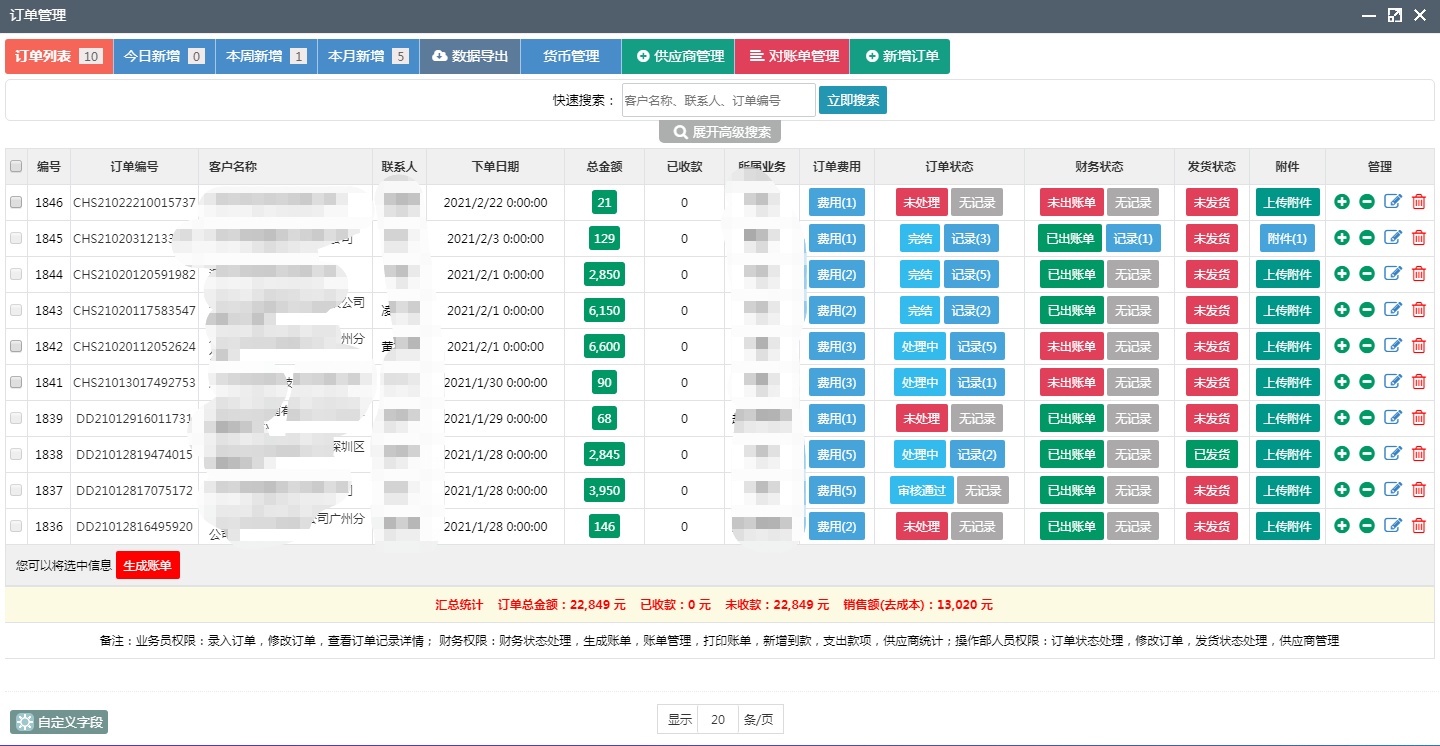1440x746 pixels.
Task: Click minus icon in order 1845 row
Action: click(x=1367, y=238)
